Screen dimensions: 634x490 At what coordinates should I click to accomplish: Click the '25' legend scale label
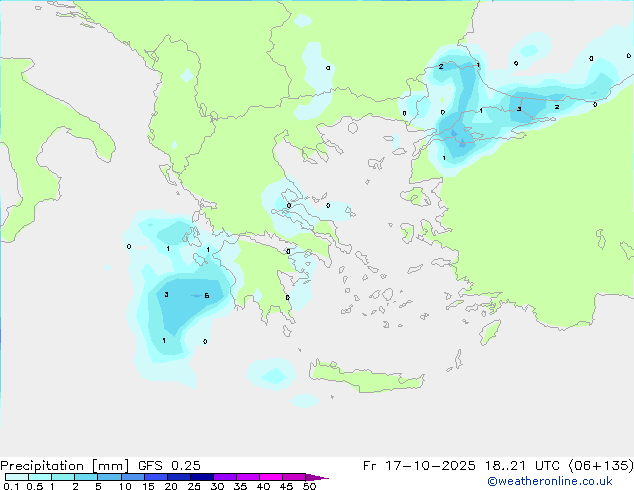tap(194, 486)
